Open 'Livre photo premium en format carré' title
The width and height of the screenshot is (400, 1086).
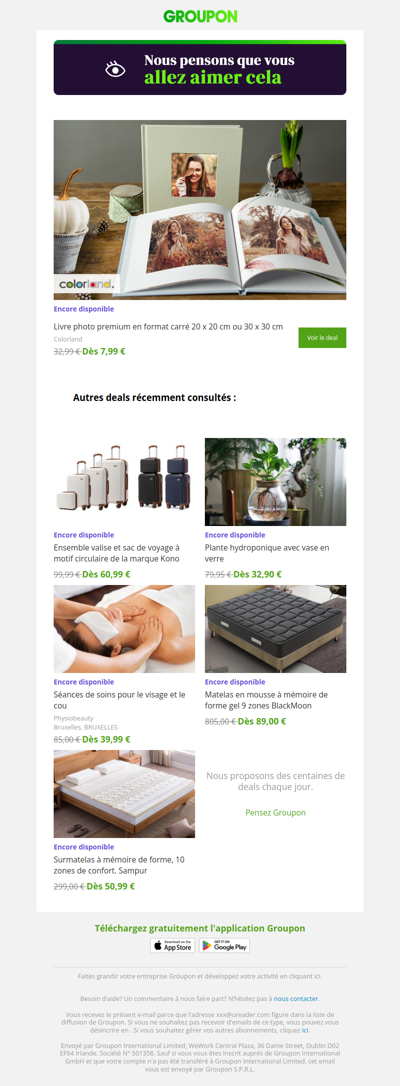click(168, 326)
